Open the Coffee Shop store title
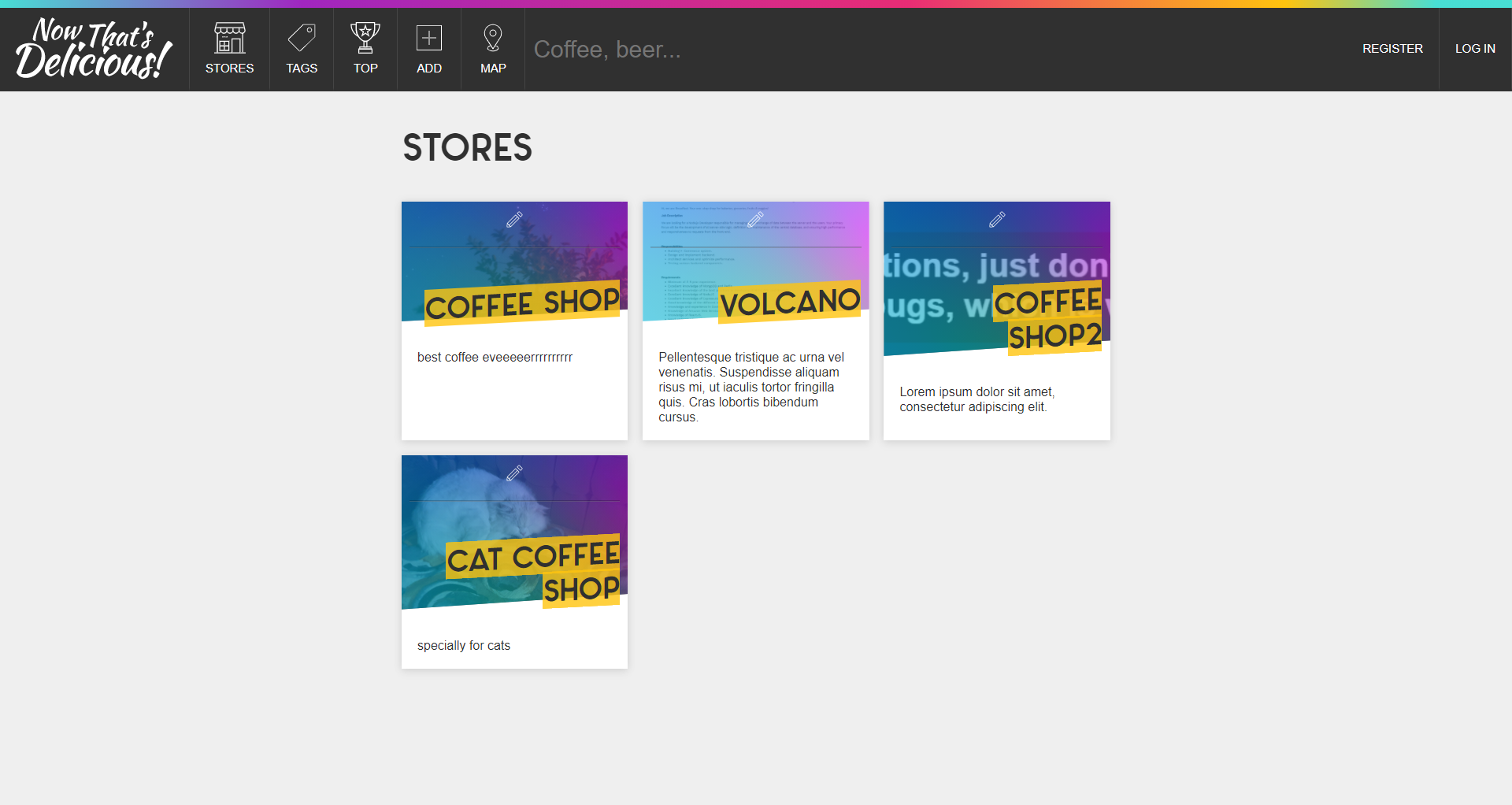The image size is (1512, 805). click(x=522, y=303)
